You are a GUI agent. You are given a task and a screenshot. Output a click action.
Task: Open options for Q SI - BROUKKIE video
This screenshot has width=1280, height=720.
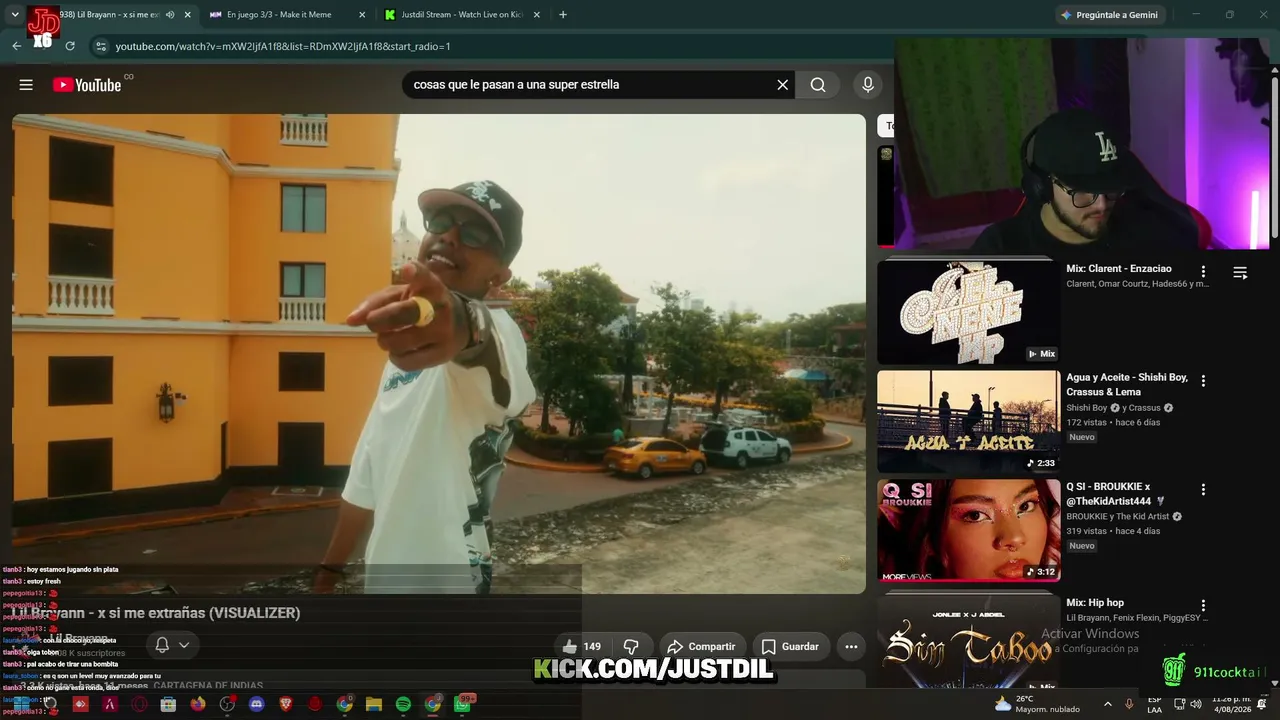point(1203,490)
